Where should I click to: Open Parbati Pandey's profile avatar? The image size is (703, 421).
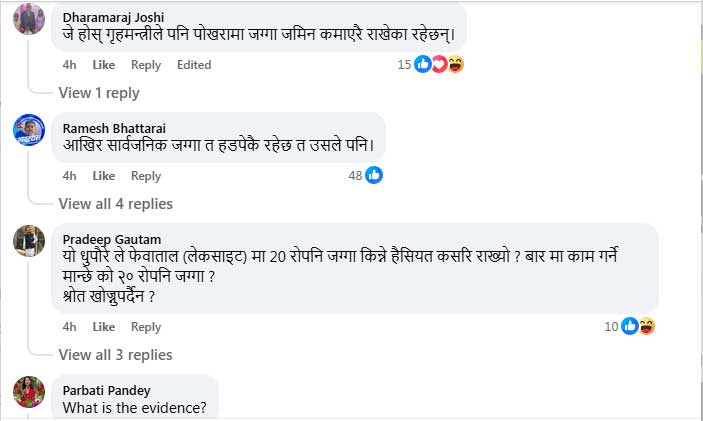click(29, 392)
